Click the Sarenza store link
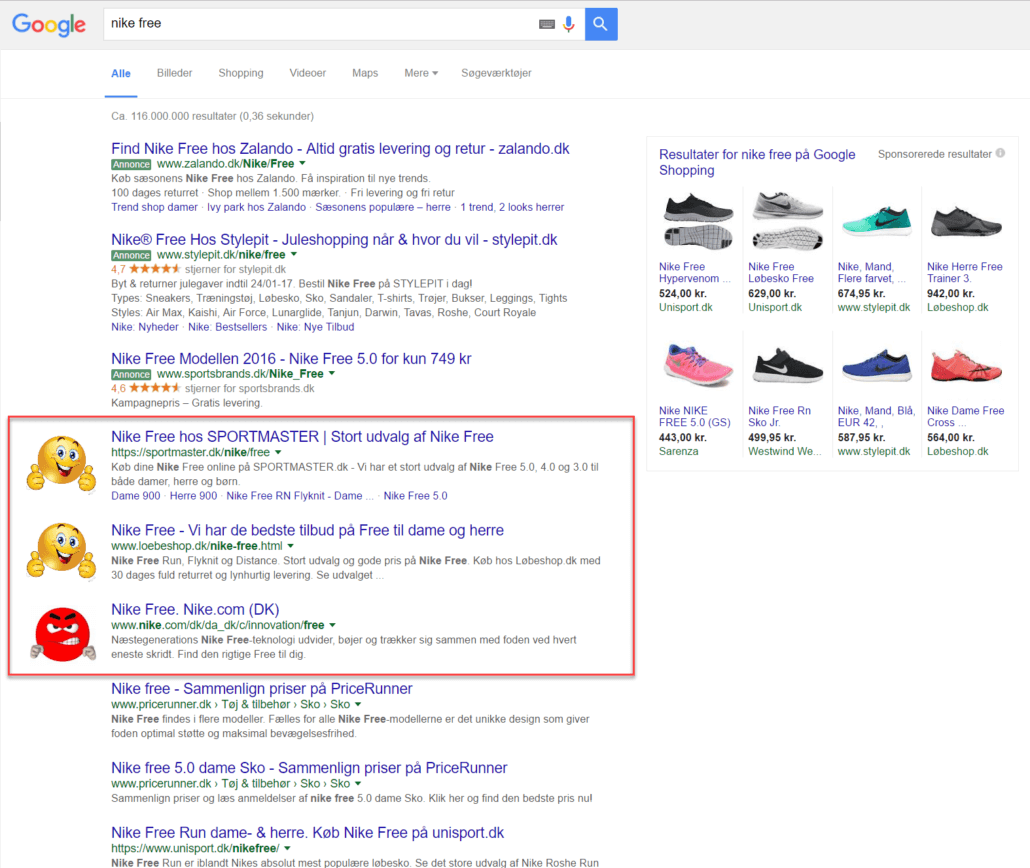Image resolution: width=1030 pixels, height=868 pixels. pyautogui.click(x=679, y=451)
